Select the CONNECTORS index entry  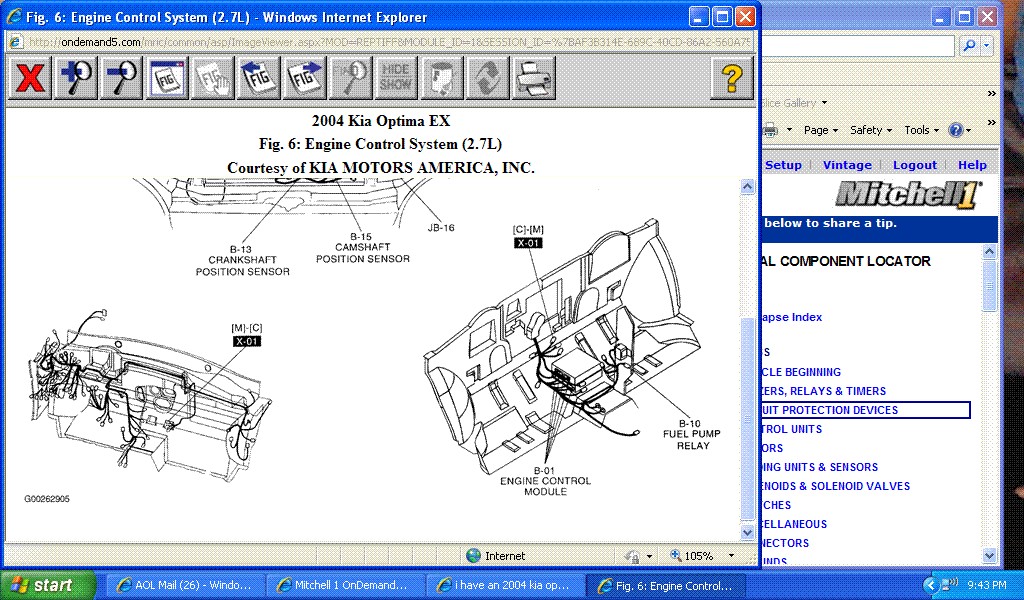785,543
